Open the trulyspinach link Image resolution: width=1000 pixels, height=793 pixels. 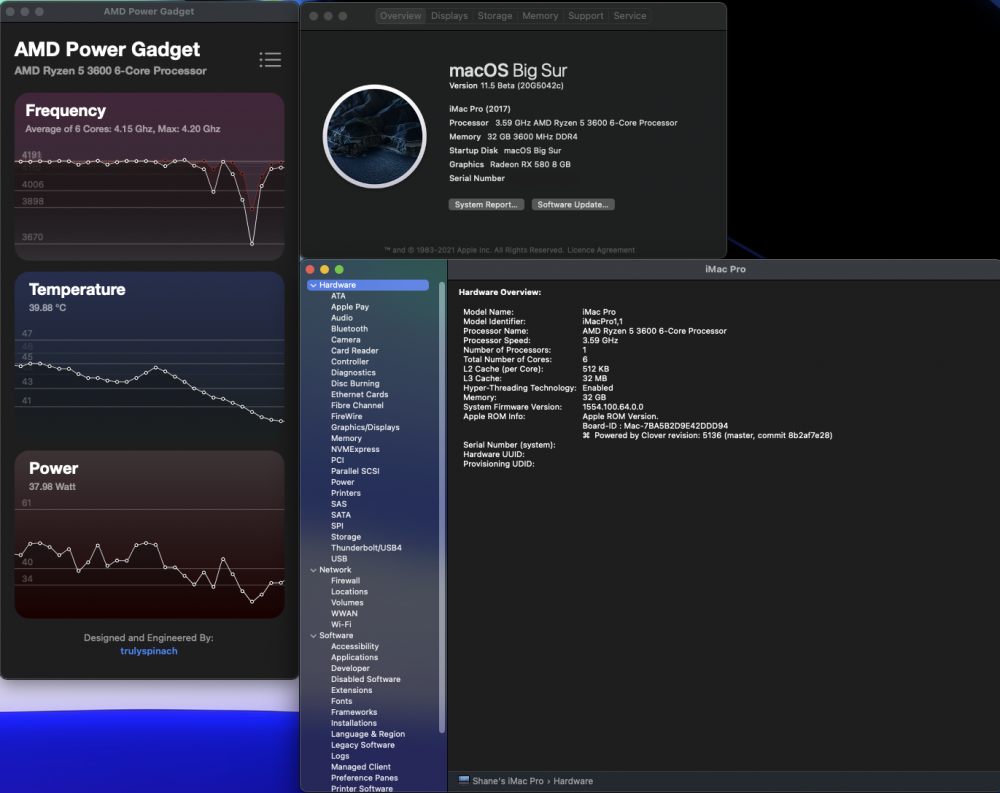pos(149,651)
